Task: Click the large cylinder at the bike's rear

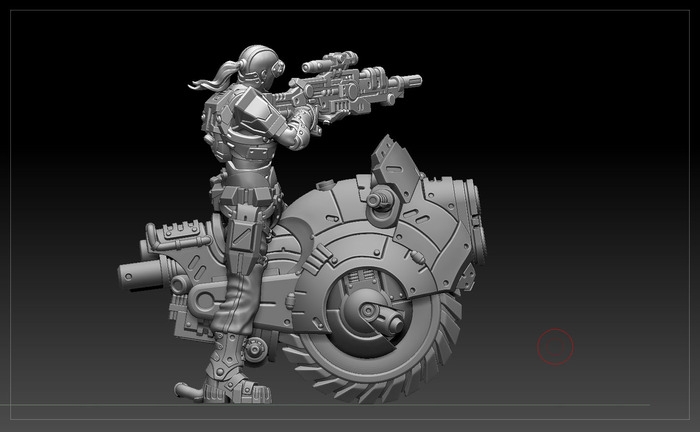Action: click(x=143, y=275)
